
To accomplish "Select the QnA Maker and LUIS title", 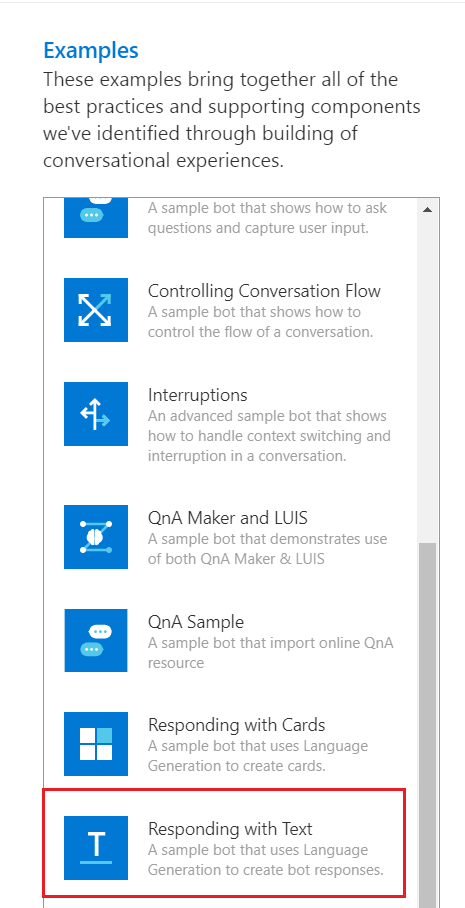I will point(228,518).
